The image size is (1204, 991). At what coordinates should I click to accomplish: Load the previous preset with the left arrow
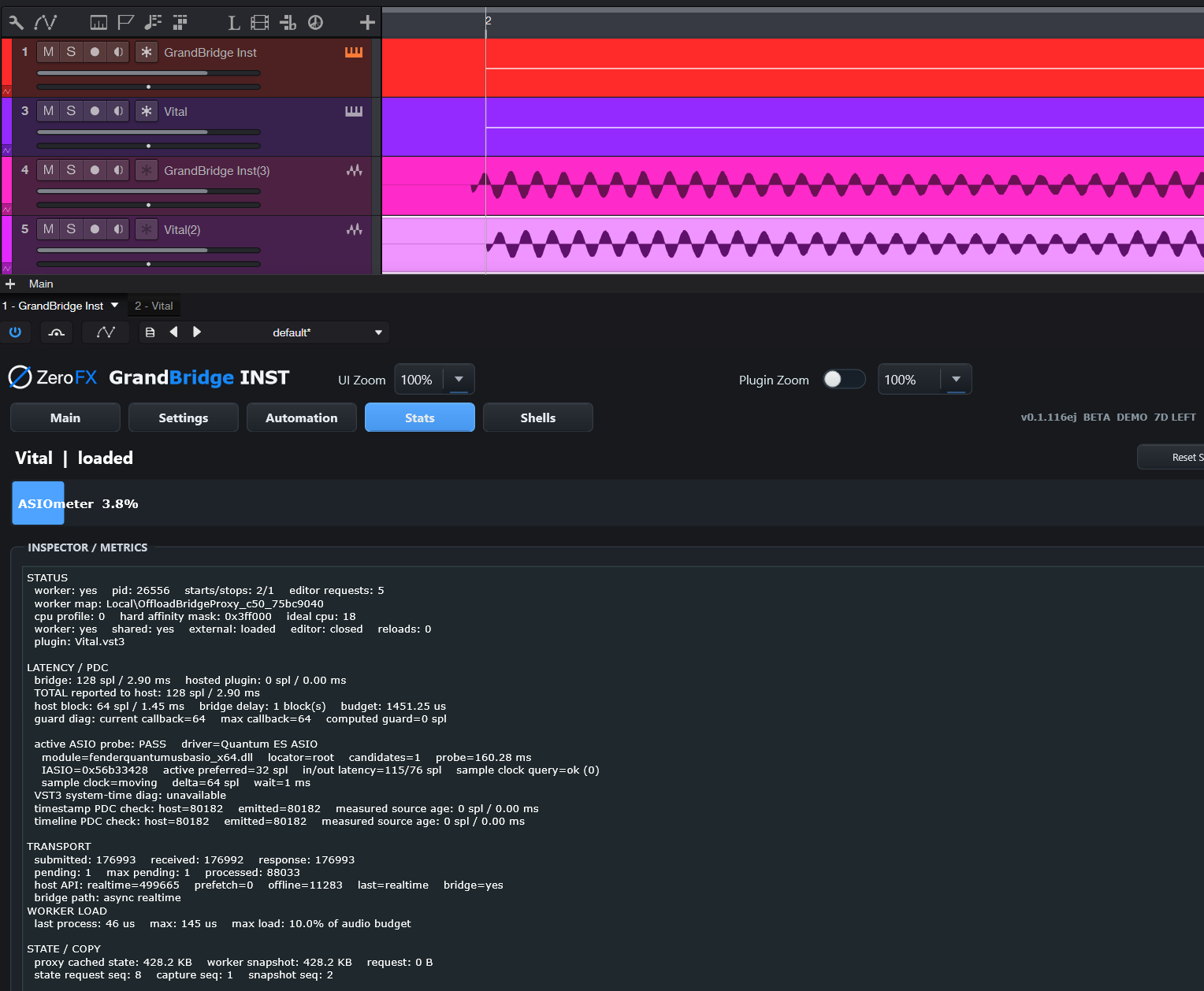point(173,332)
